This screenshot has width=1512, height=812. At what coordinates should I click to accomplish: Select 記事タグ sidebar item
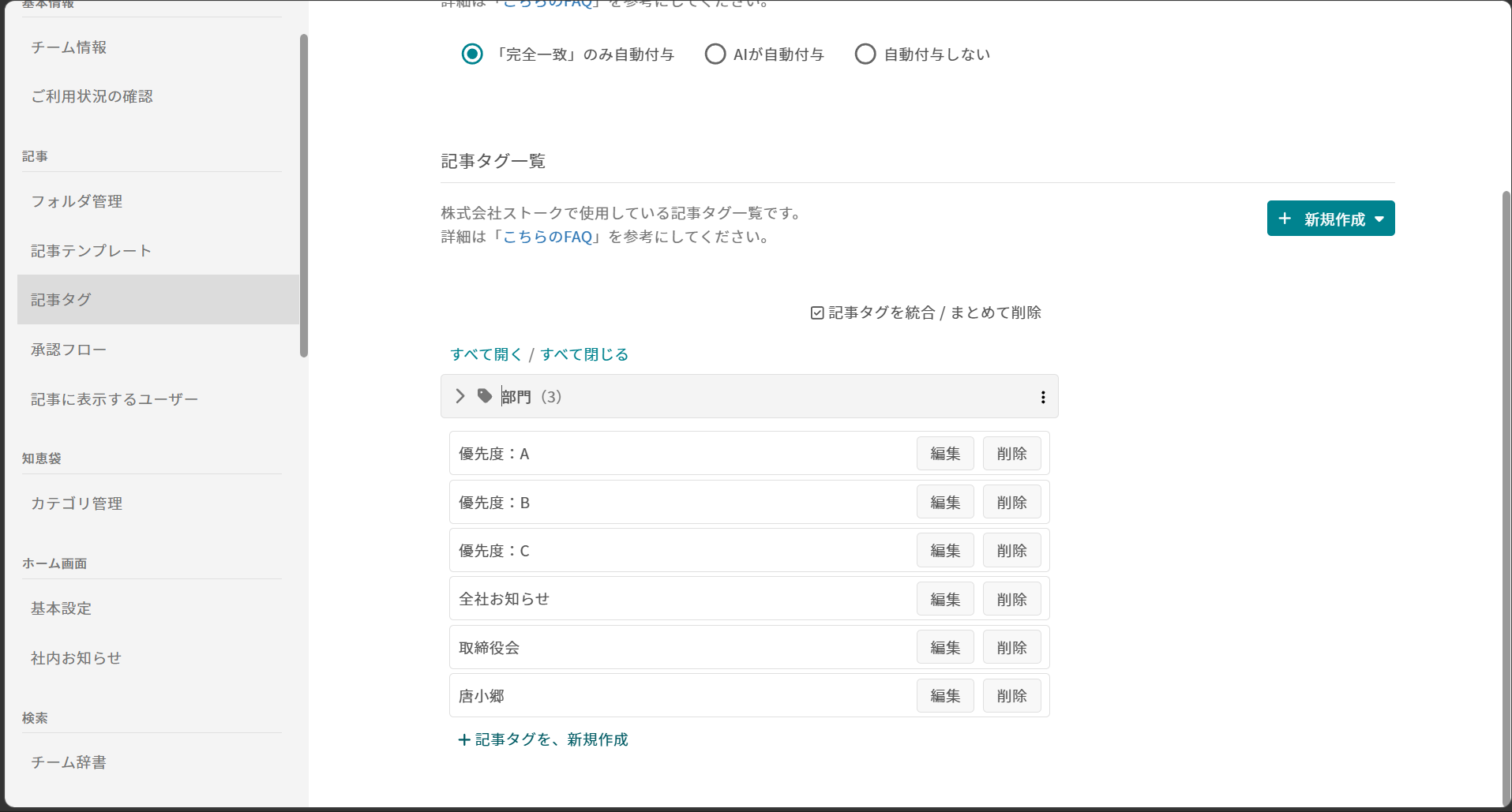158,300
